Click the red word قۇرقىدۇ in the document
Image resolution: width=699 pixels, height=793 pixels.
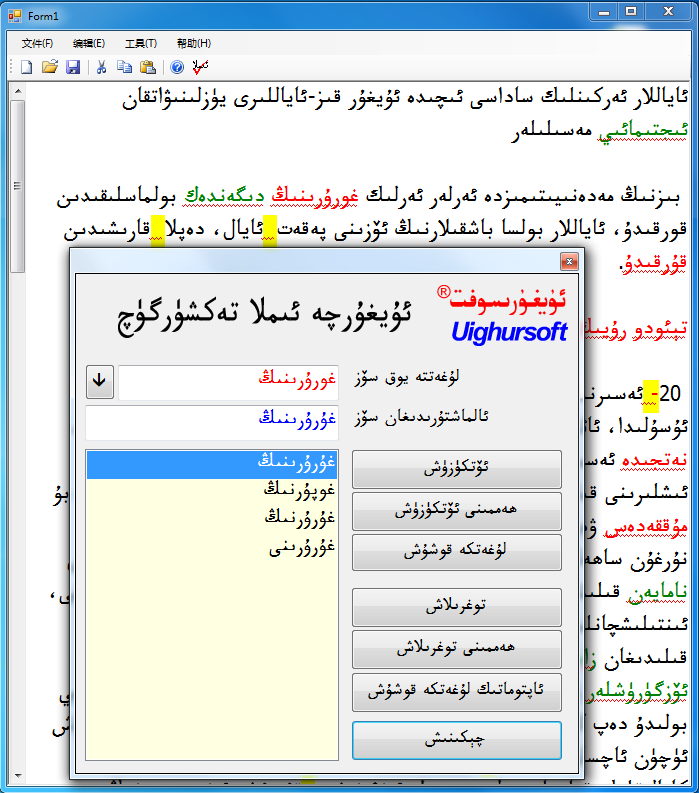pos(653,263)
